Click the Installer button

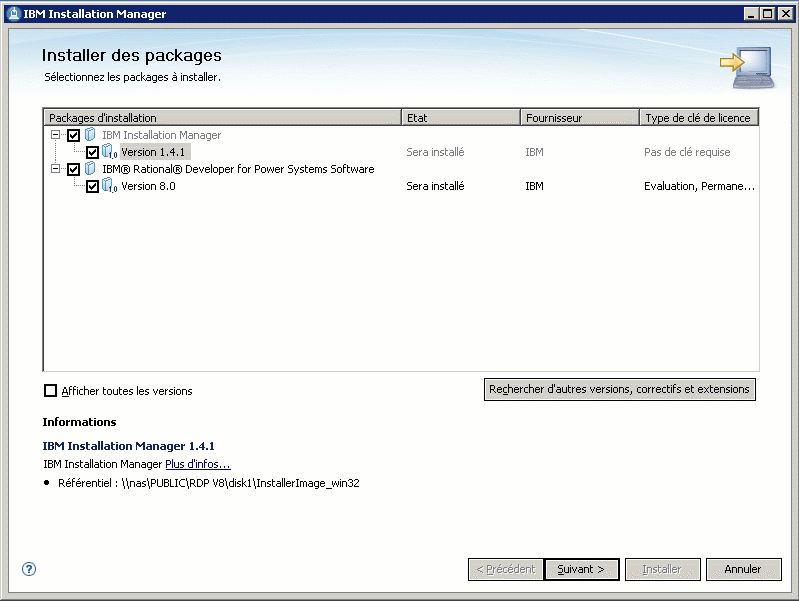[662, 569]
